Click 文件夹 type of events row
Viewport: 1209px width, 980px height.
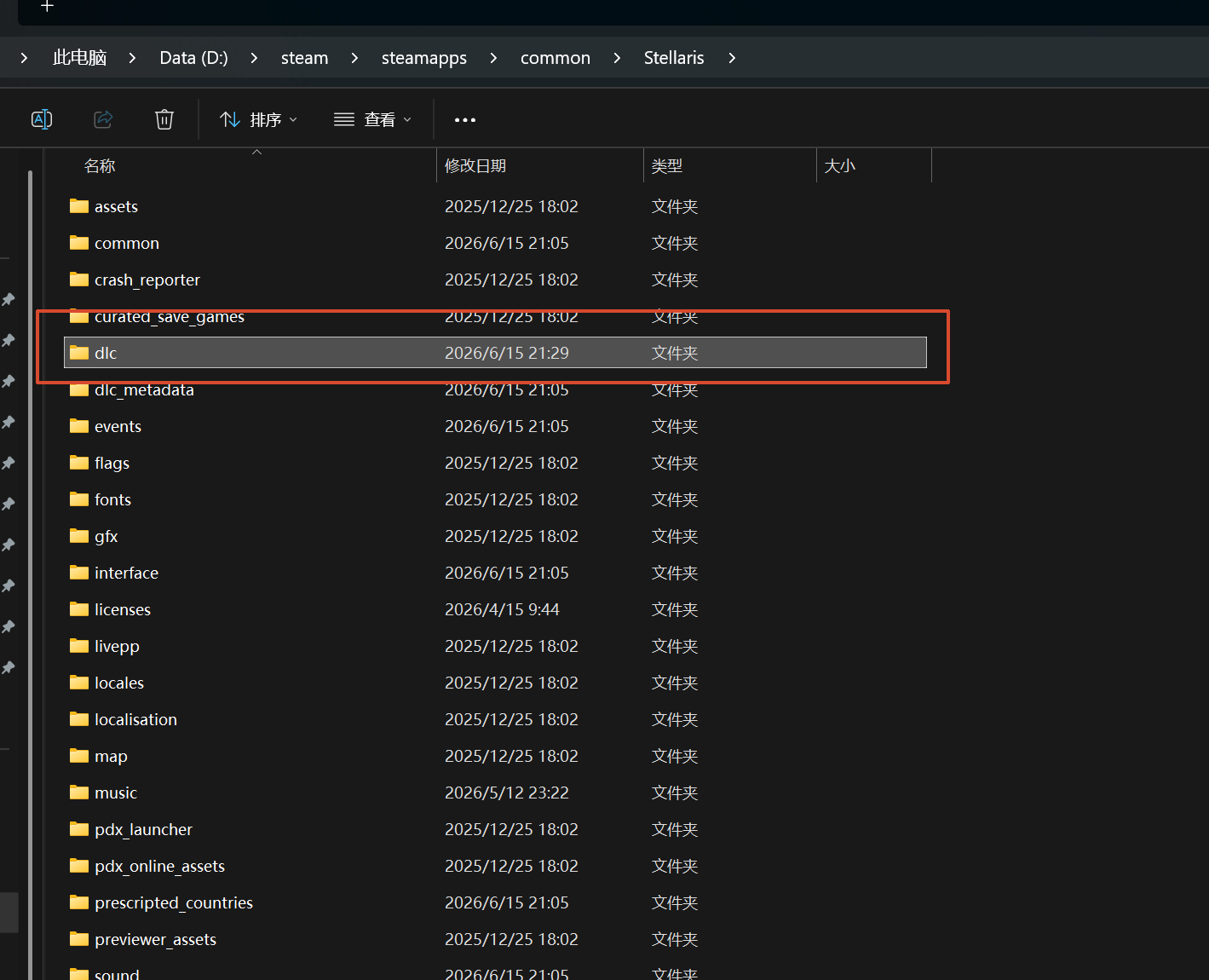click(675, 426)
